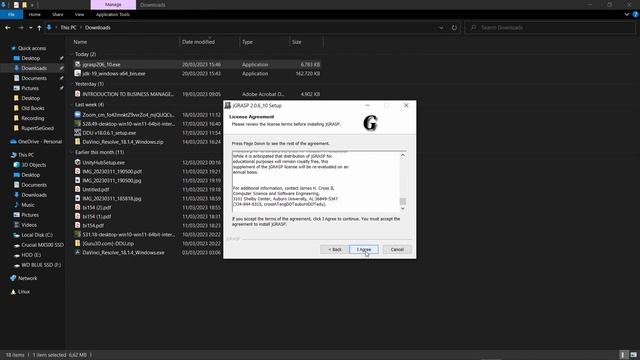Go back with the Back arrow
The image size is (640, 360).
[x=8, y=28]
